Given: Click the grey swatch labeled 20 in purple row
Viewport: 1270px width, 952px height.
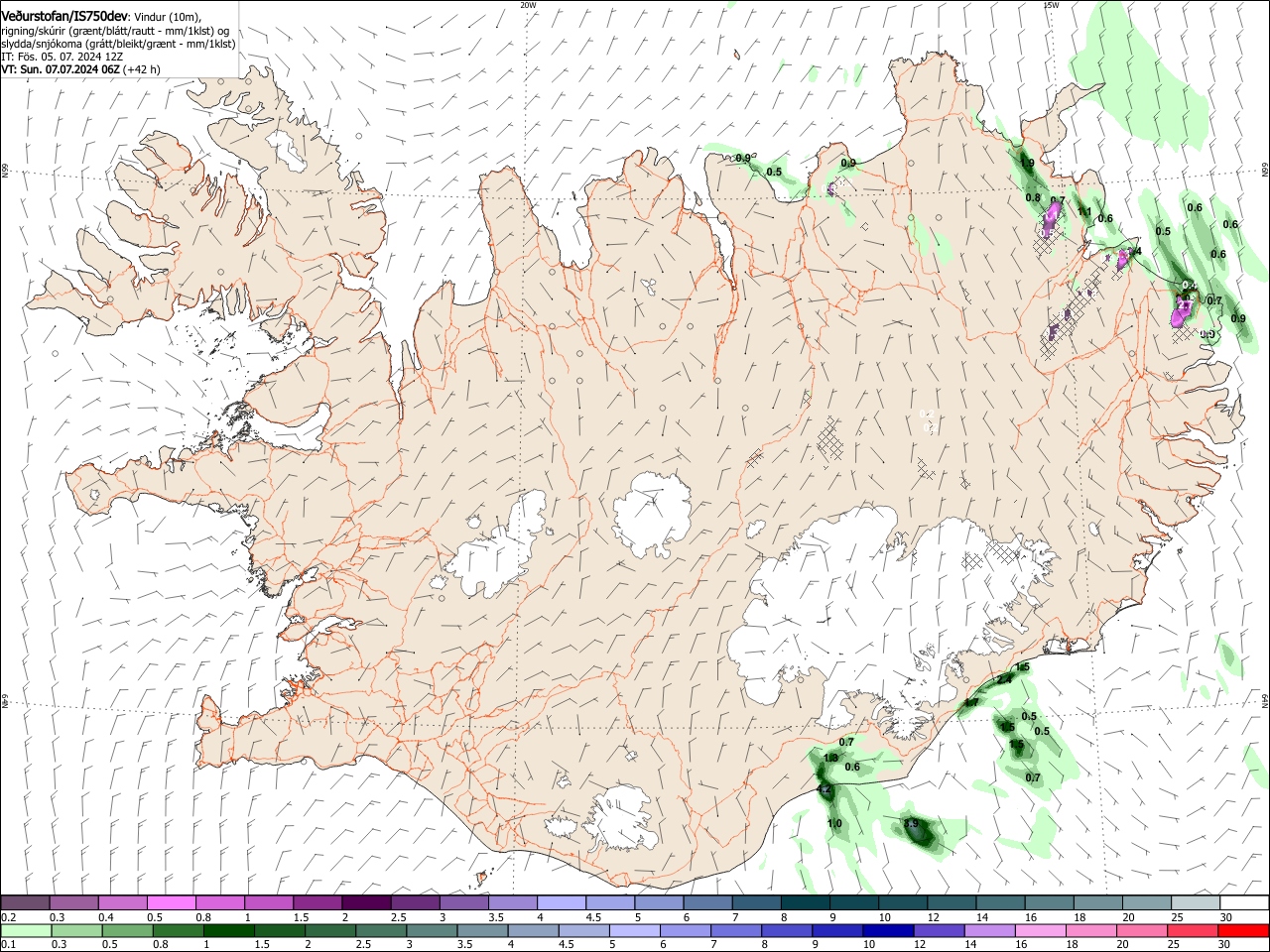Looking at the screenshot, I should [x=1148, y=902].
